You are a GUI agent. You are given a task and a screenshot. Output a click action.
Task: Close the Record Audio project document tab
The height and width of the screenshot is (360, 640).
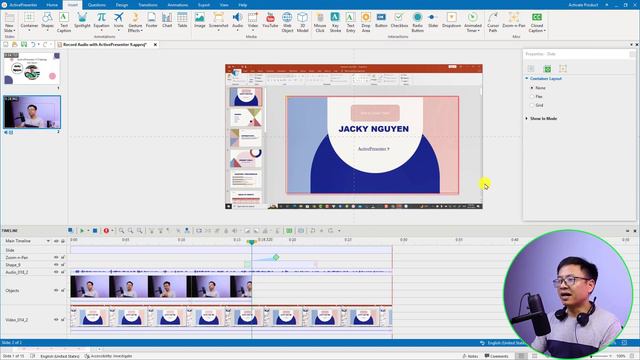tap(155, 44)
